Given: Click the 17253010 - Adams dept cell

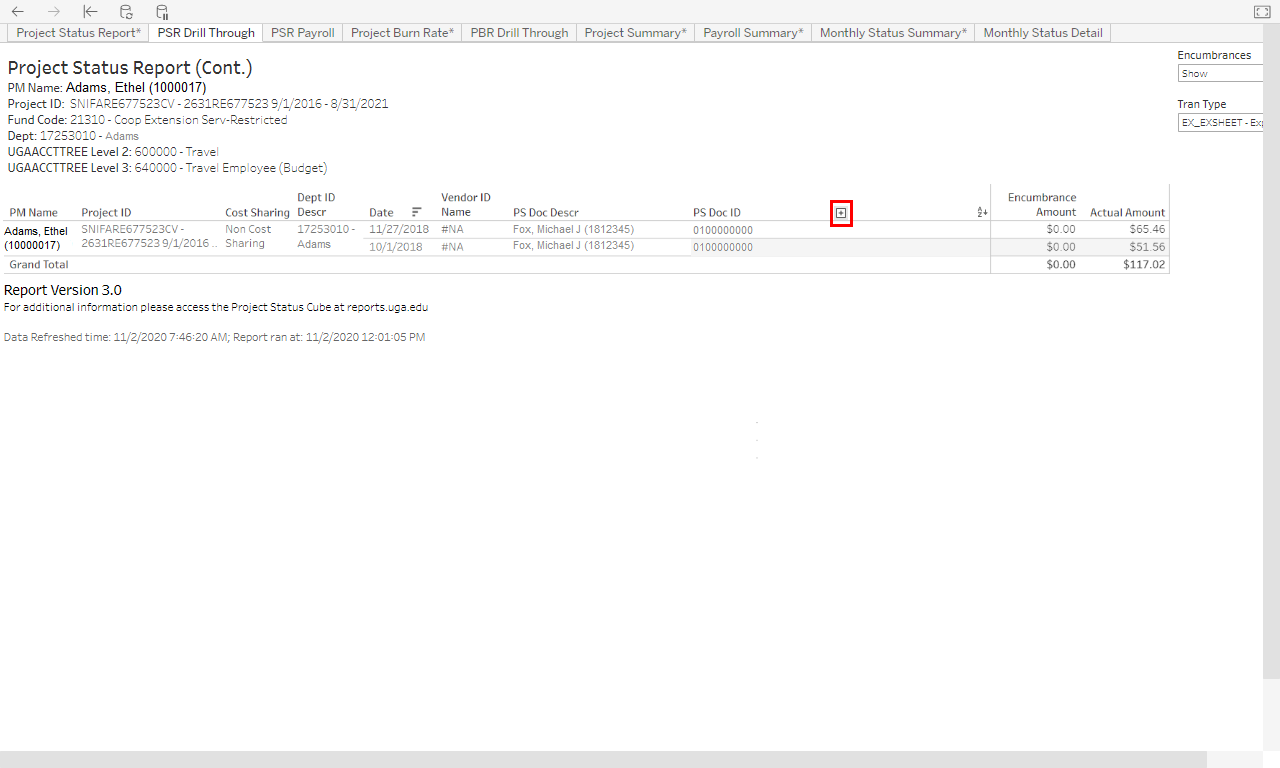Looking at the screenshot, I should click(326, 236).
